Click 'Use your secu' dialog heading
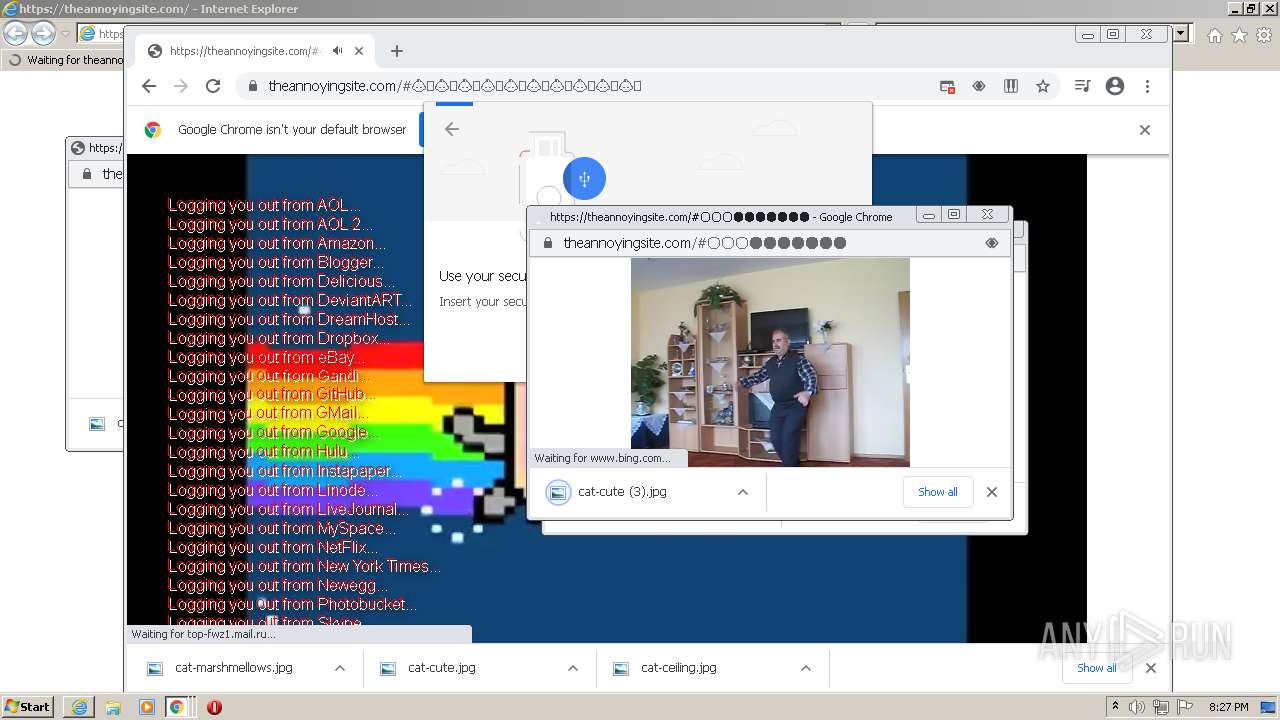Image resolution: width=1280 pixels, height=720 pixels. pyautogui.click(x=482, y=276)
